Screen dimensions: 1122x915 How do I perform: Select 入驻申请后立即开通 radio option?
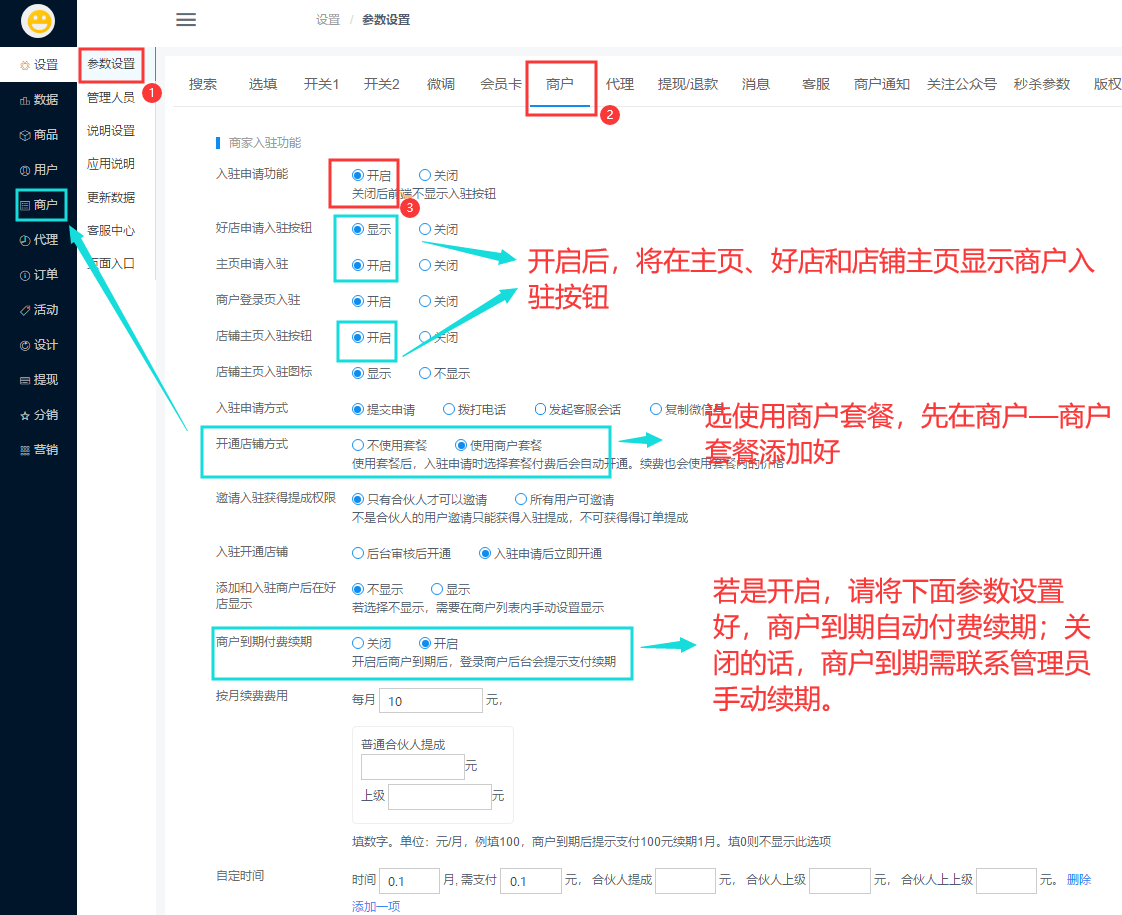click(x=485, y=554)
